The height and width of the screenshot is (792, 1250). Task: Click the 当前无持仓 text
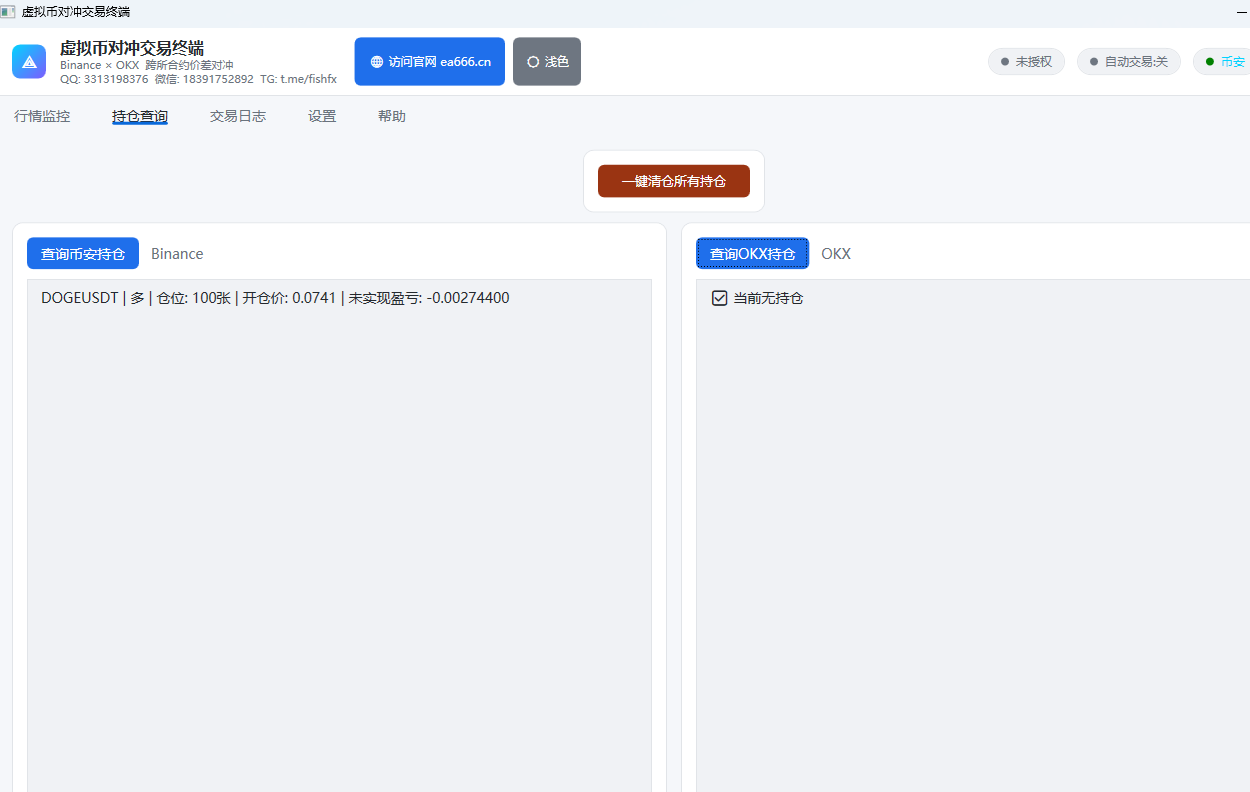[x=768, y=298]
